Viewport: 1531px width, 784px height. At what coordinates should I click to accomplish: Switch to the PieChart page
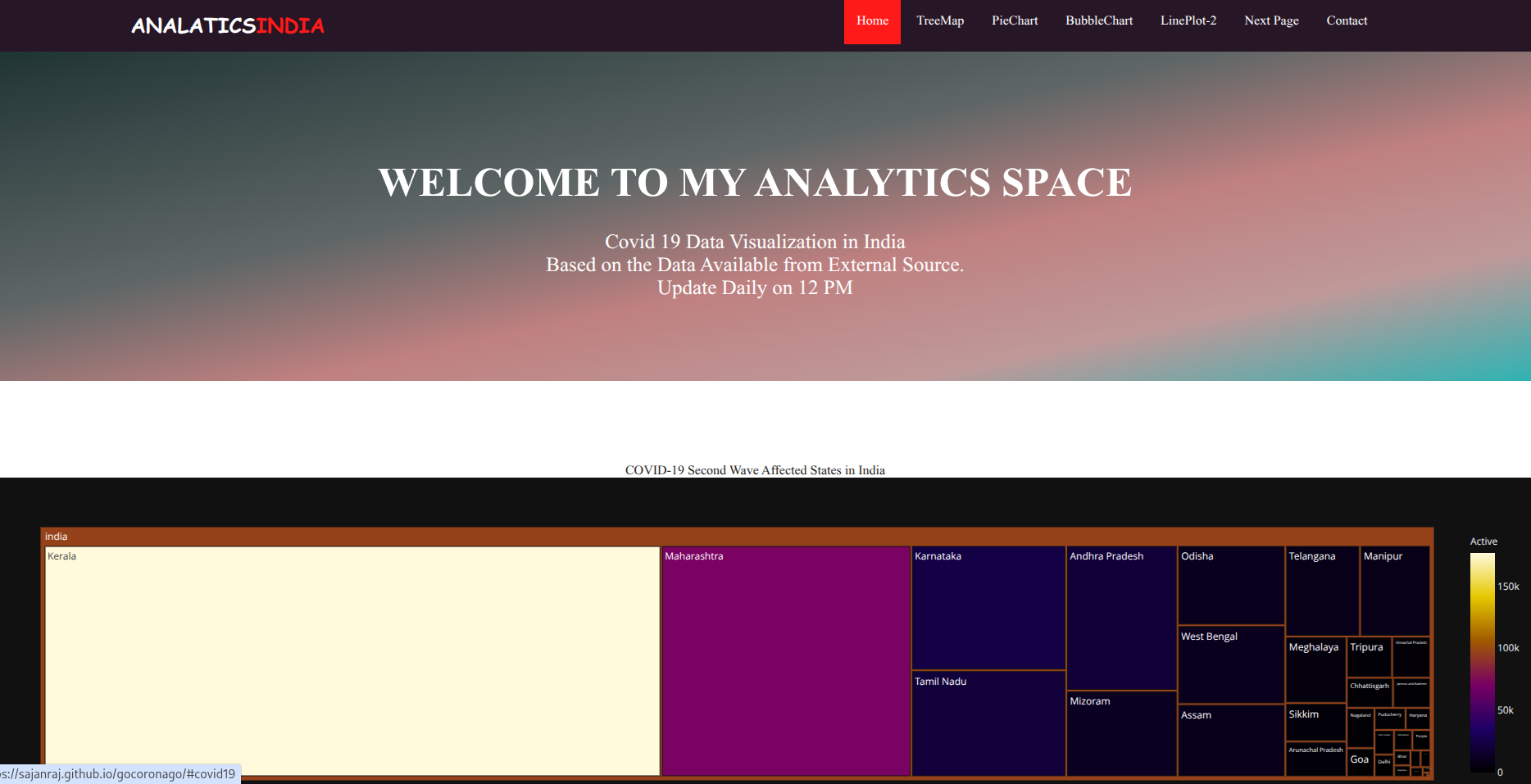1015,20
